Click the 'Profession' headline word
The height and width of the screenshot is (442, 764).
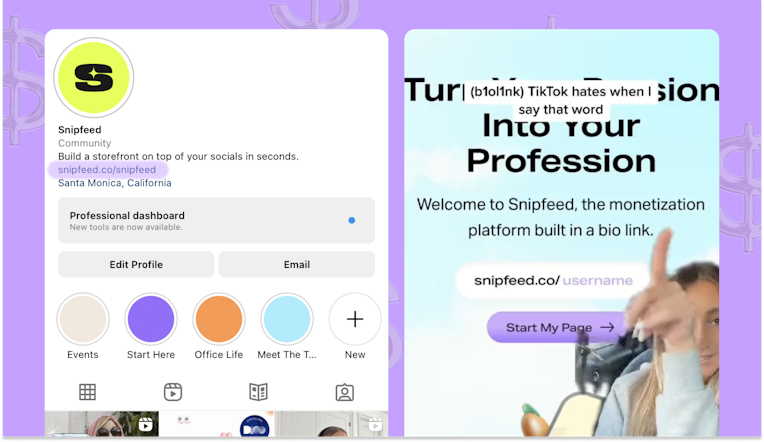click(x=561, y=161)
